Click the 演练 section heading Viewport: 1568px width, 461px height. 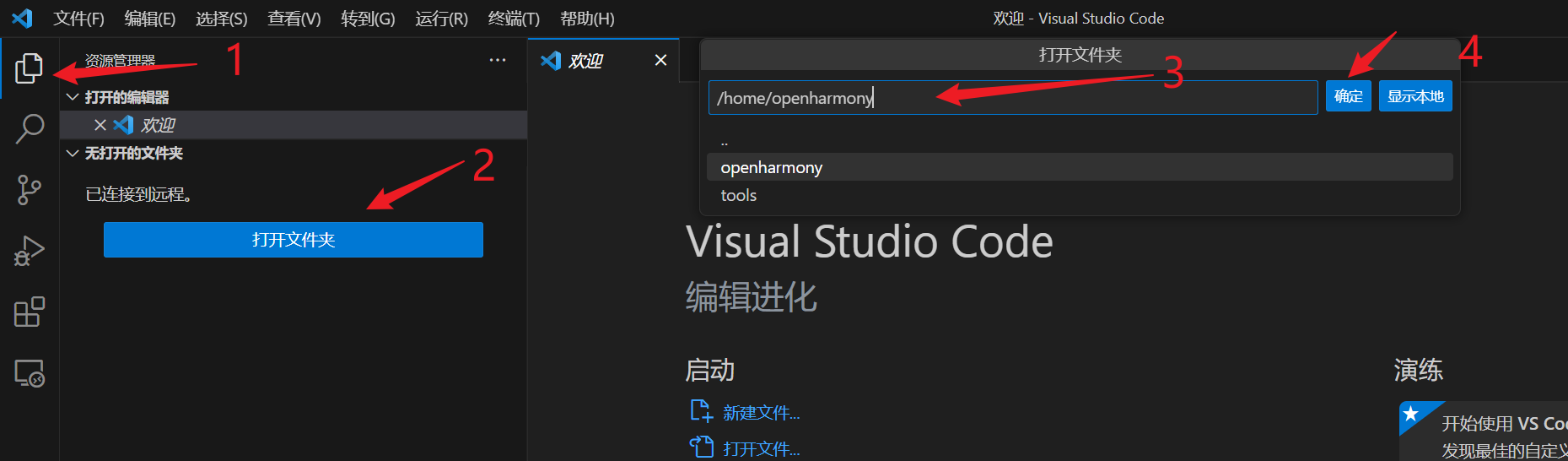click(1418, 370)
